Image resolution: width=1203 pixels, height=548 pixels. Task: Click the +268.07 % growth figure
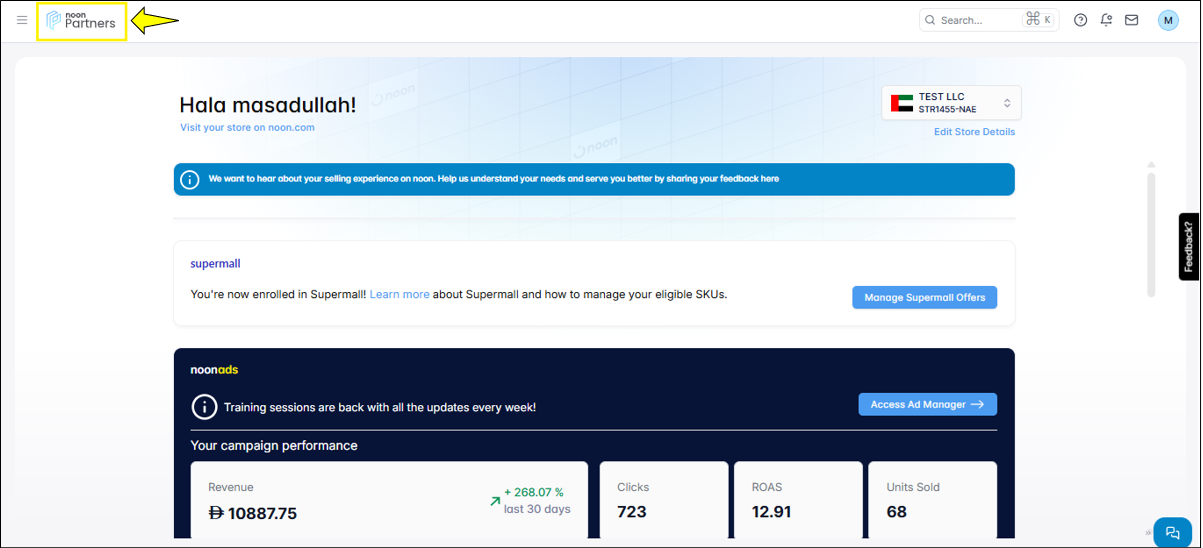point(534,492)
